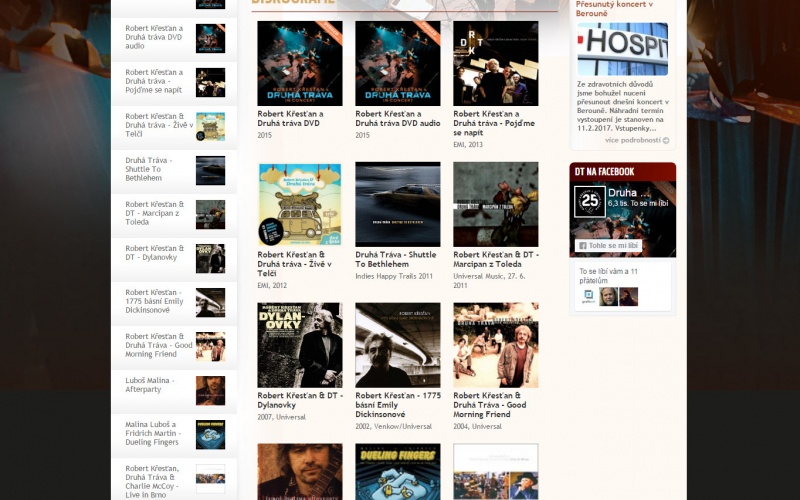The height and width of the screenshot is (500, 800).
Task: Click sidebar thumbnail next to DVD audio entry
Action: pyautogui.click(x=210, y=38)
